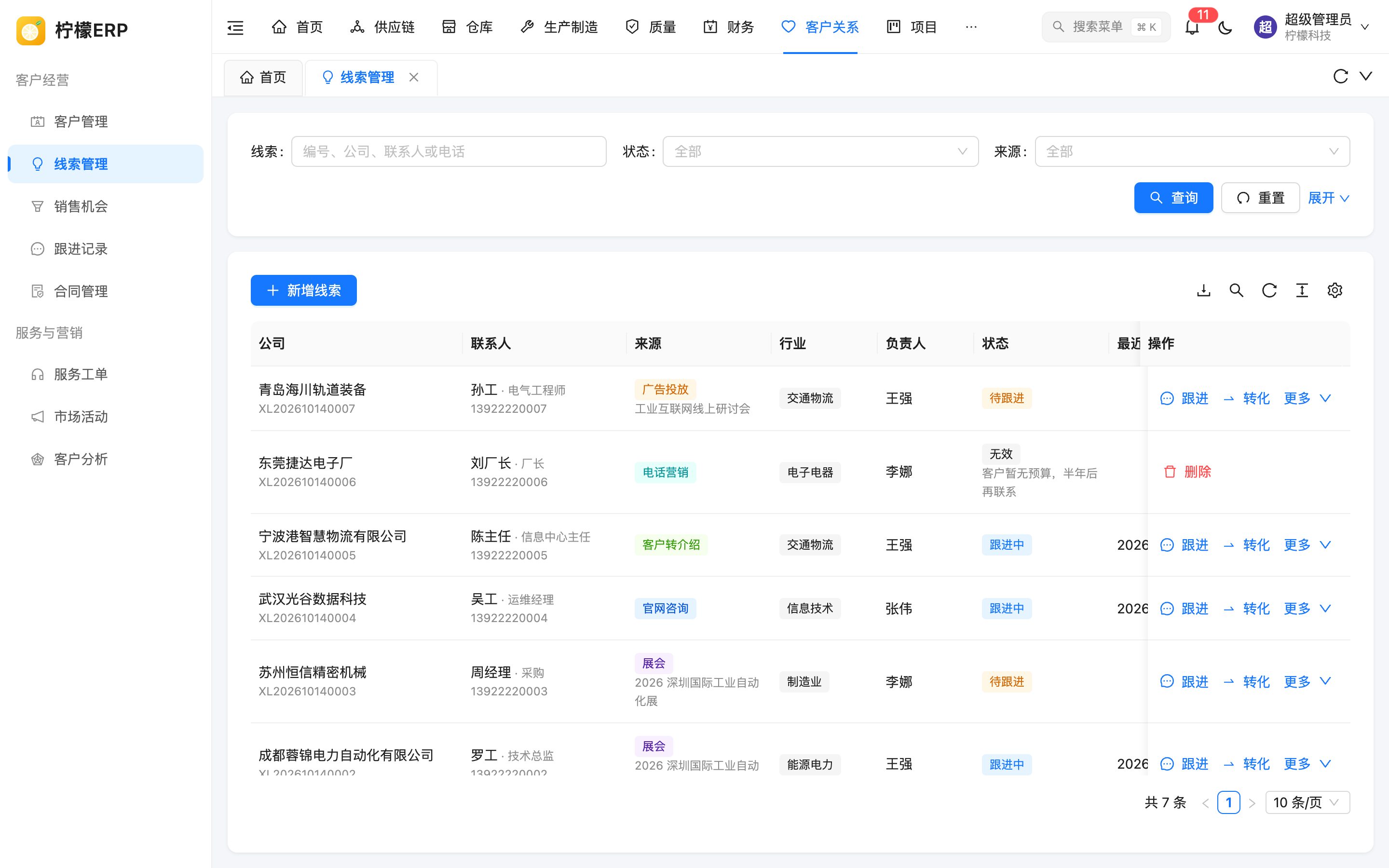
Task: Open 服务工单 in the sidebar
Action: tap(106, 374)
